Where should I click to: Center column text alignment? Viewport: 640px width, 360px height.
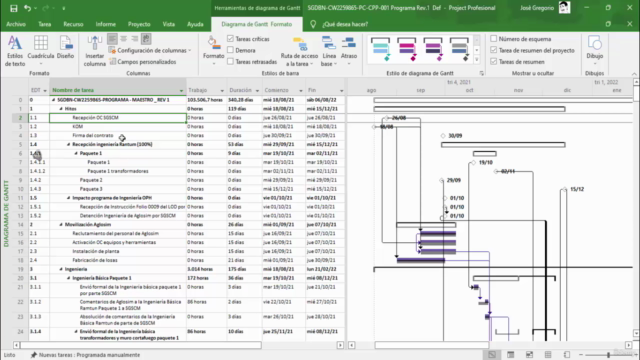tap(124, 39)
